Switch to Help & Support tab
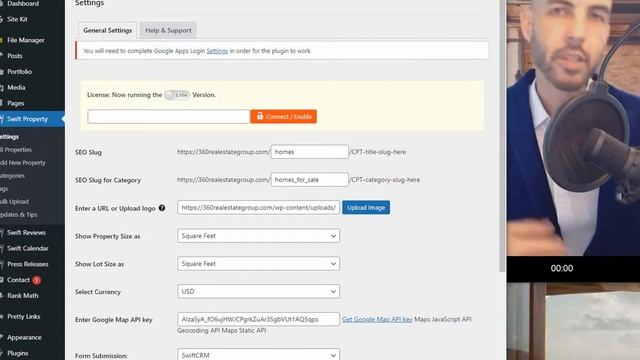 pos(168,30)
